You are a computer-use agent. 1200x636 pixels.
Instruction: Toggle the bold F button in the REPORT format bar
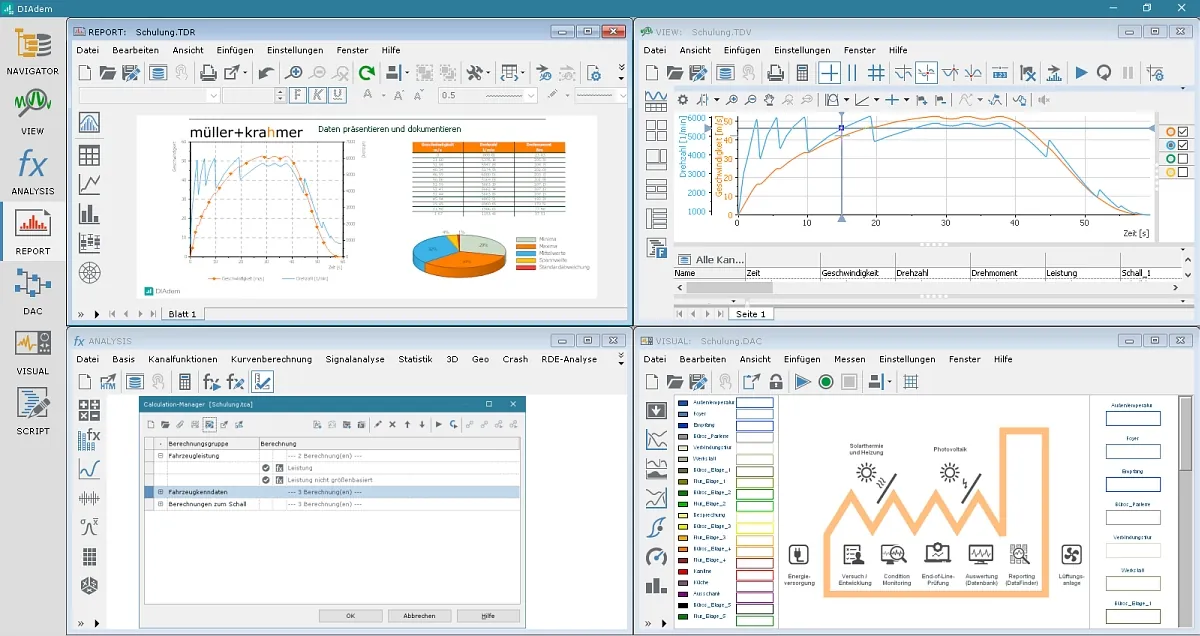pos(297,95)
